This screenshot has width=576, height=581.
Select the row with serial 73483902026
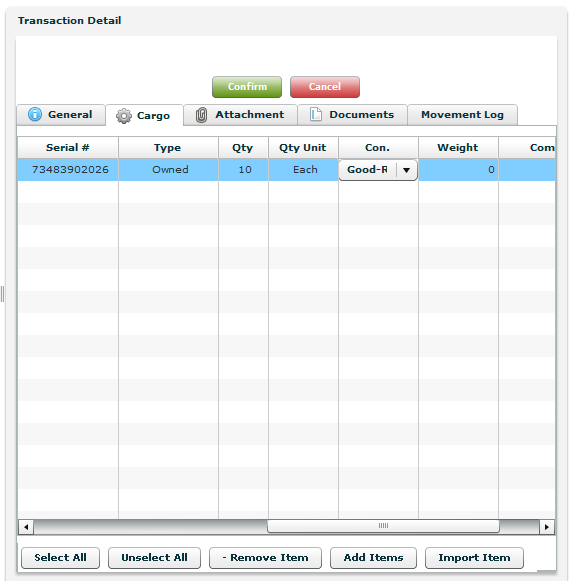pyautogui.click(x=286, y=170)
